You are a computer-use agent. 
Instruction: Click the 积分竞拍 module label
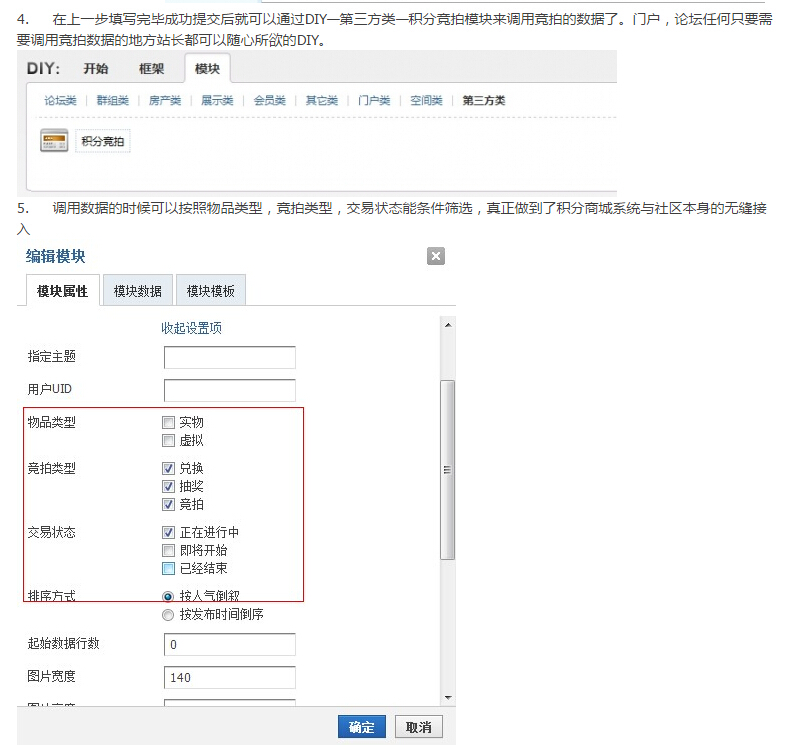tap(103, 141)
